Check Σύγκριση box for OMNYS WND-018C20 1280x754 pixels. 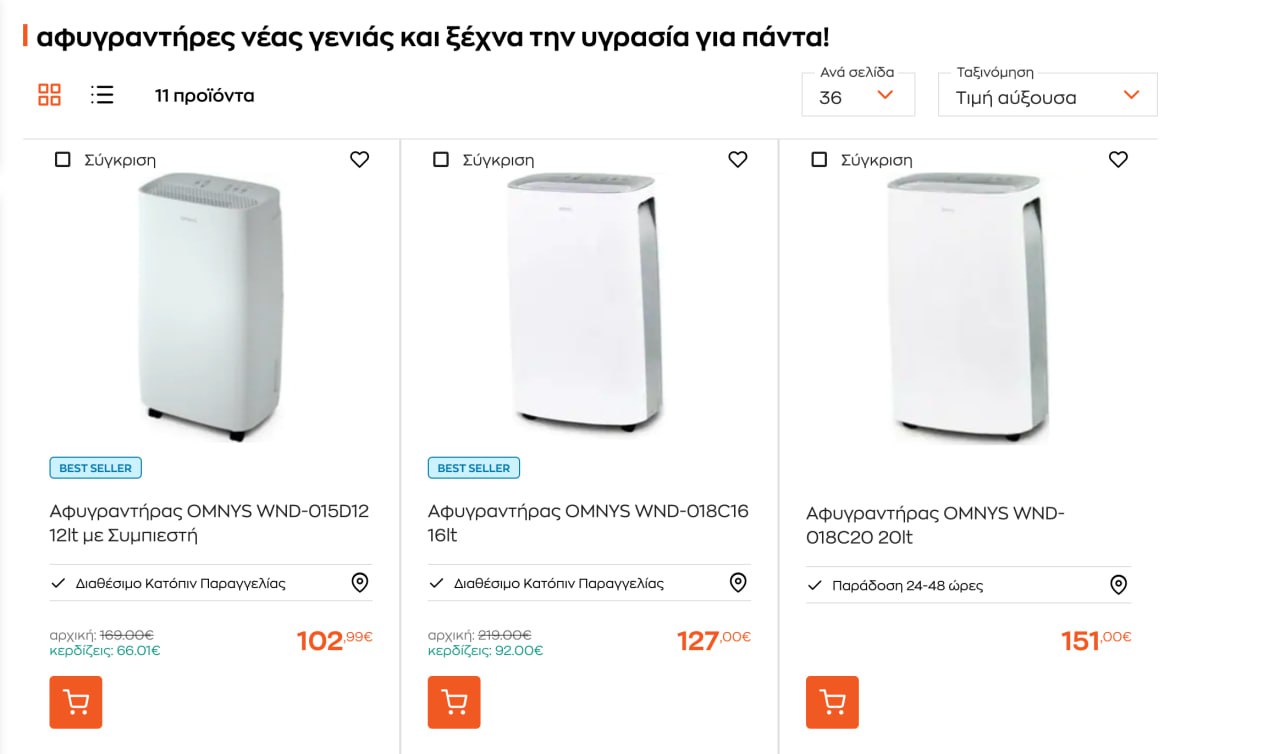point(819,160)
